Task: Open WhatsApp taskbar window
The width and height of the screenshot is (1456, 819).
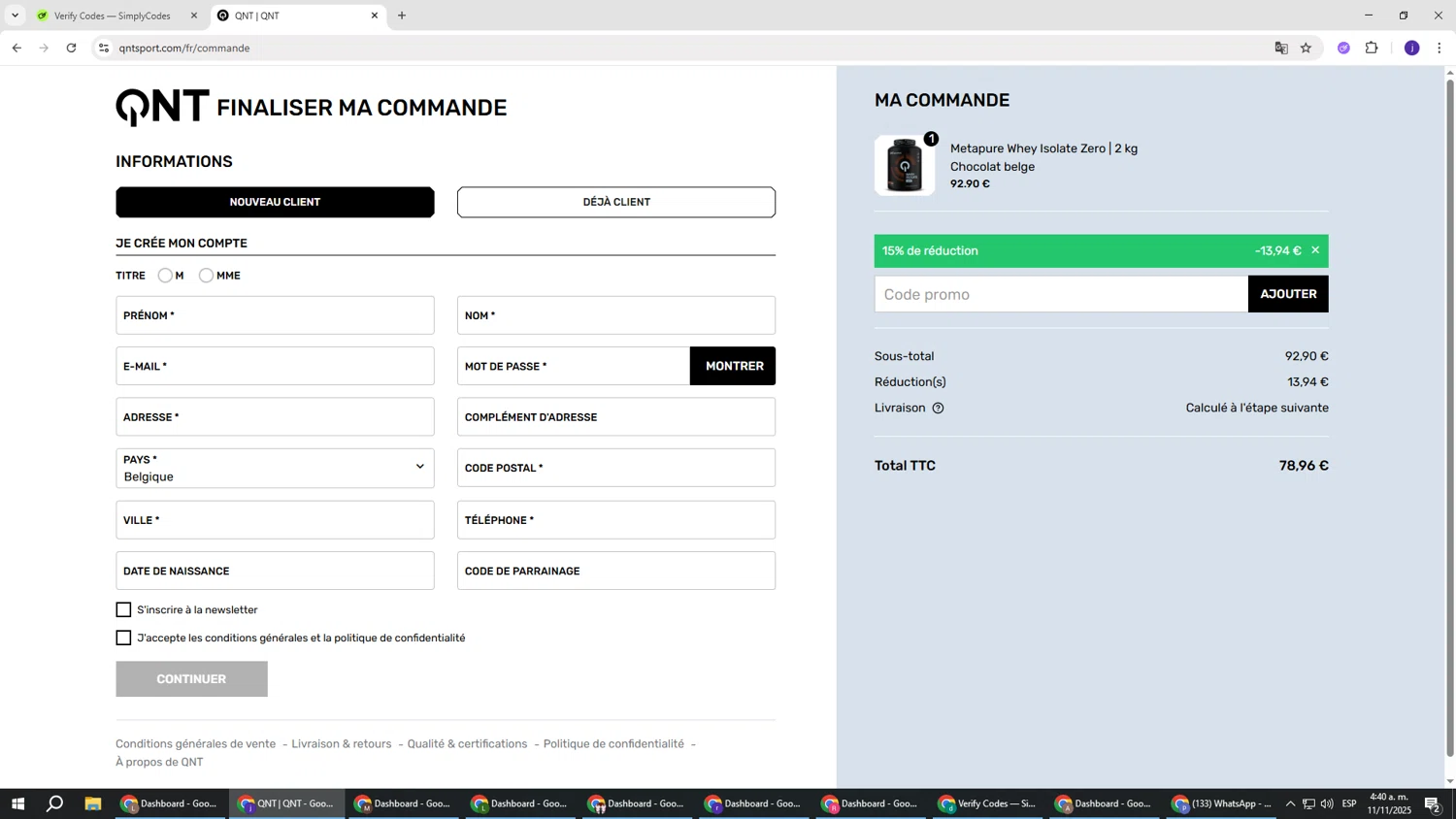Action: 1223,803
